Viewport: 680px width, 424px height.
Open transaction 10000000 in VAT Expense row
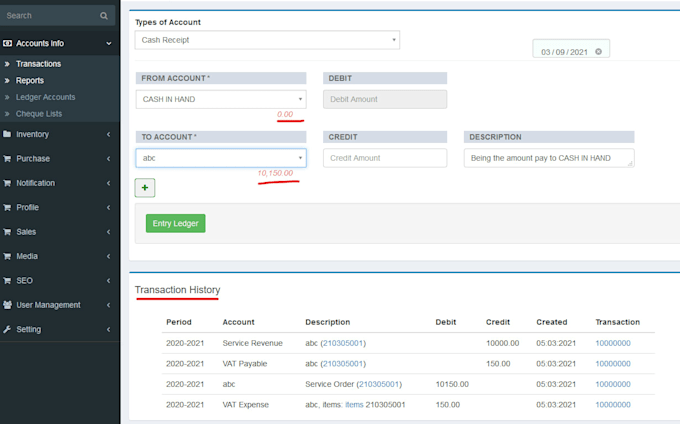coord(613,404)
